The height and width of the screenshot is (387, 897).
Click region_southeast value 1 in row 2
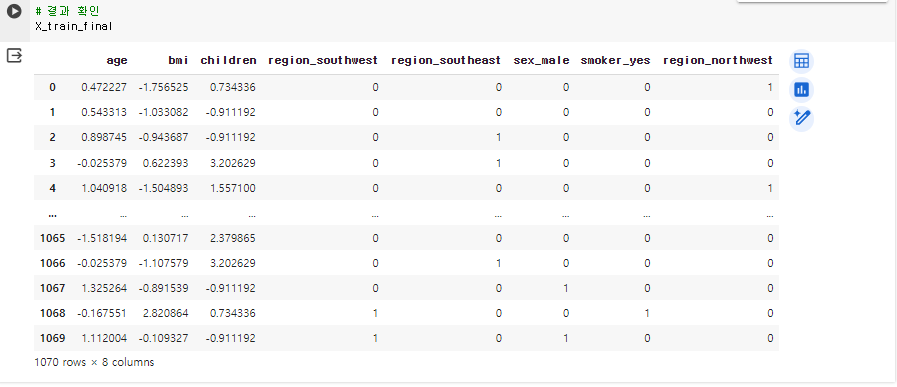(498, 137)
